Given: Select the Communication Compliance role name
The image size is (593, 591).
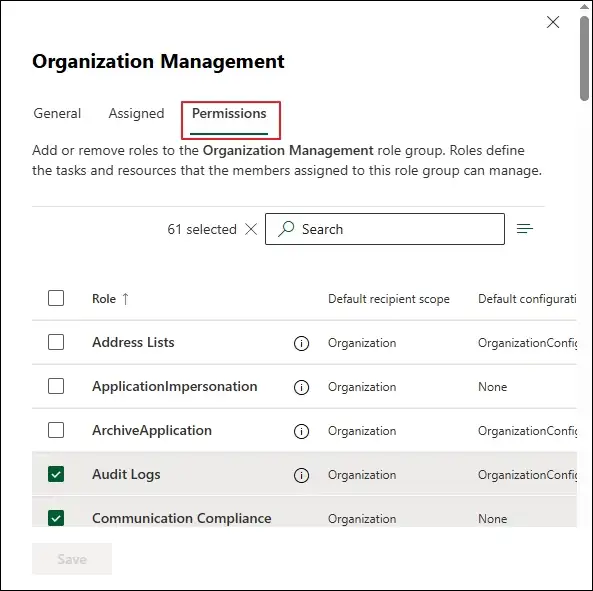Looking at the screenshot, I should click(x=182, y=518).
